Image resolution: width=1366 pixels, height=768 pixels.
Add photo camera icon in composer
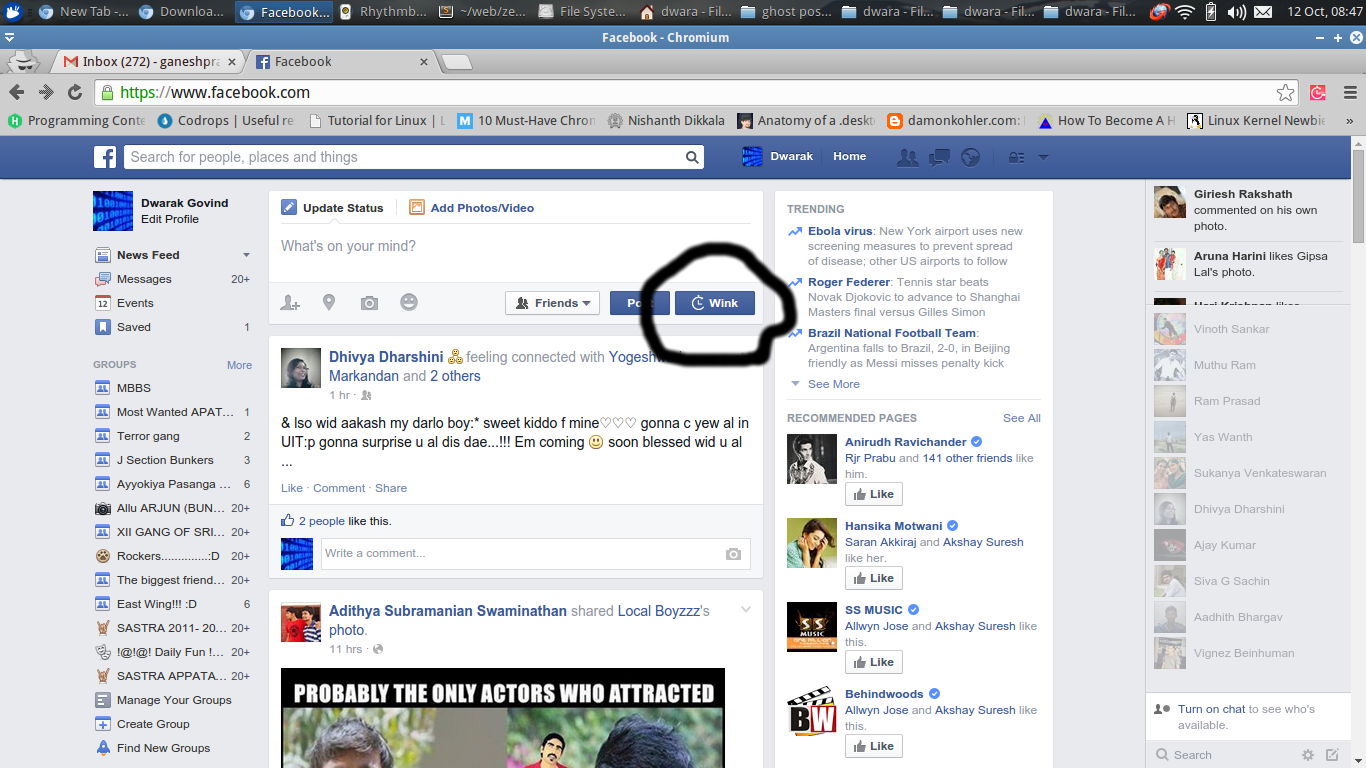point(369,302)
